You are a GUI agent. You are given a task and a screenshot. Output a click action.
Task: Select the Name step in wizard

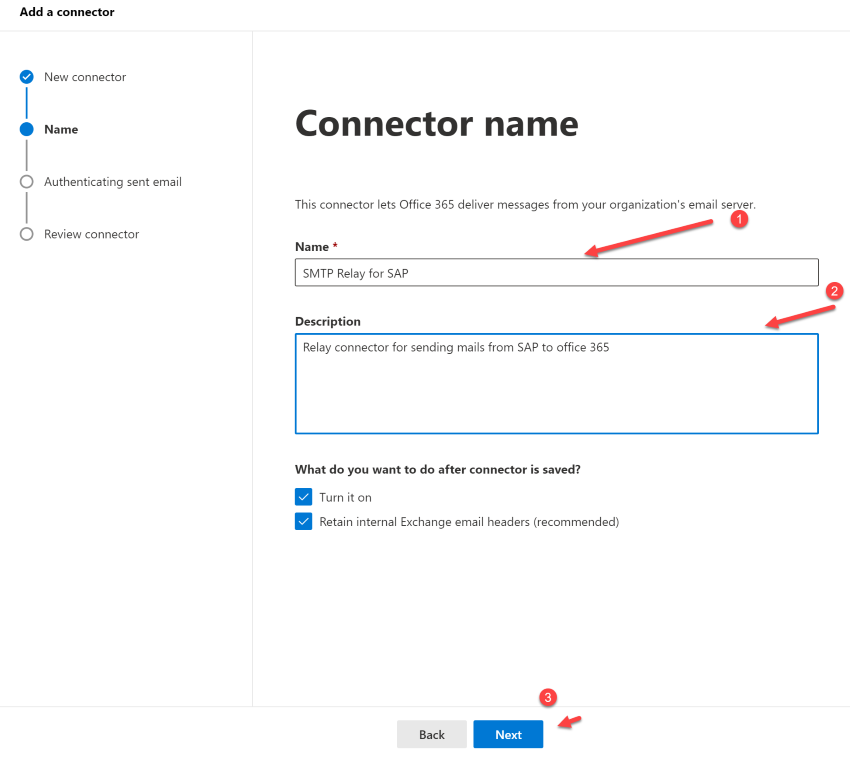click(x=61, y=130)
